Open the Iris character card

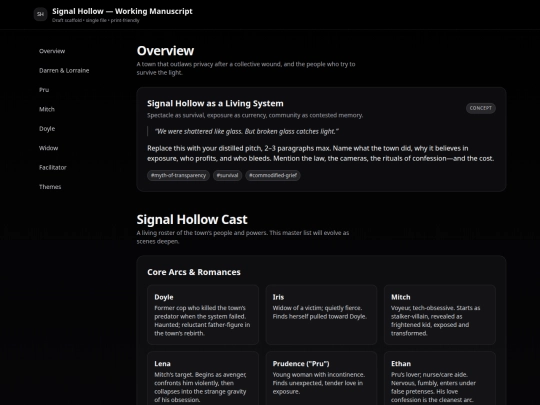click(321, 314)
